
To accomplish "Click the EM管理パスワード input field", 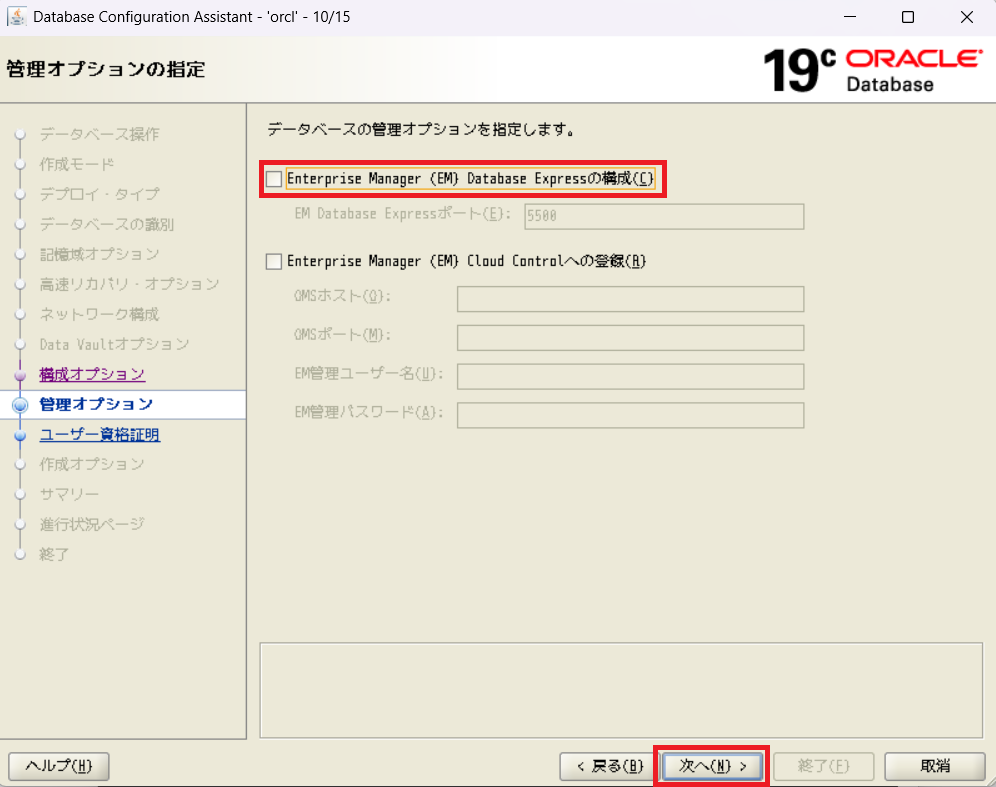I will coord(630,415).
